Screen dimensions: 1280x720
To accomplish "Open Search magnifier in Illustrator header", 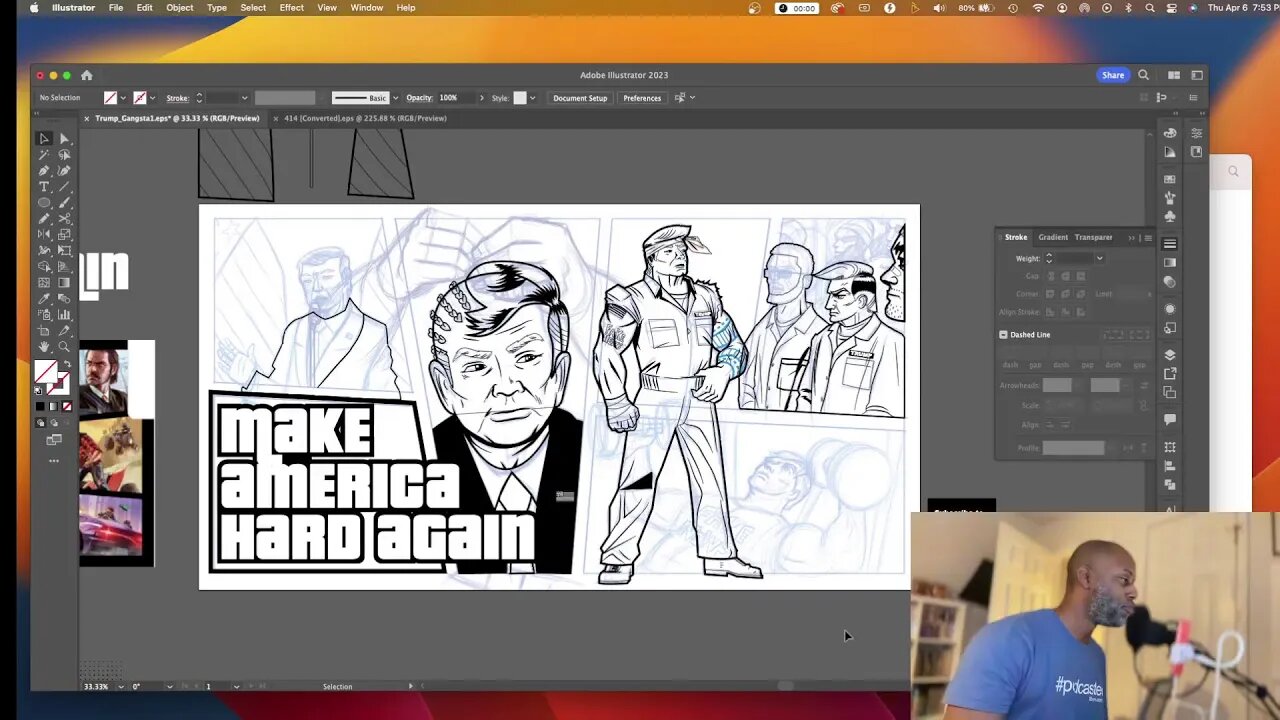I will pos(1144,75).
